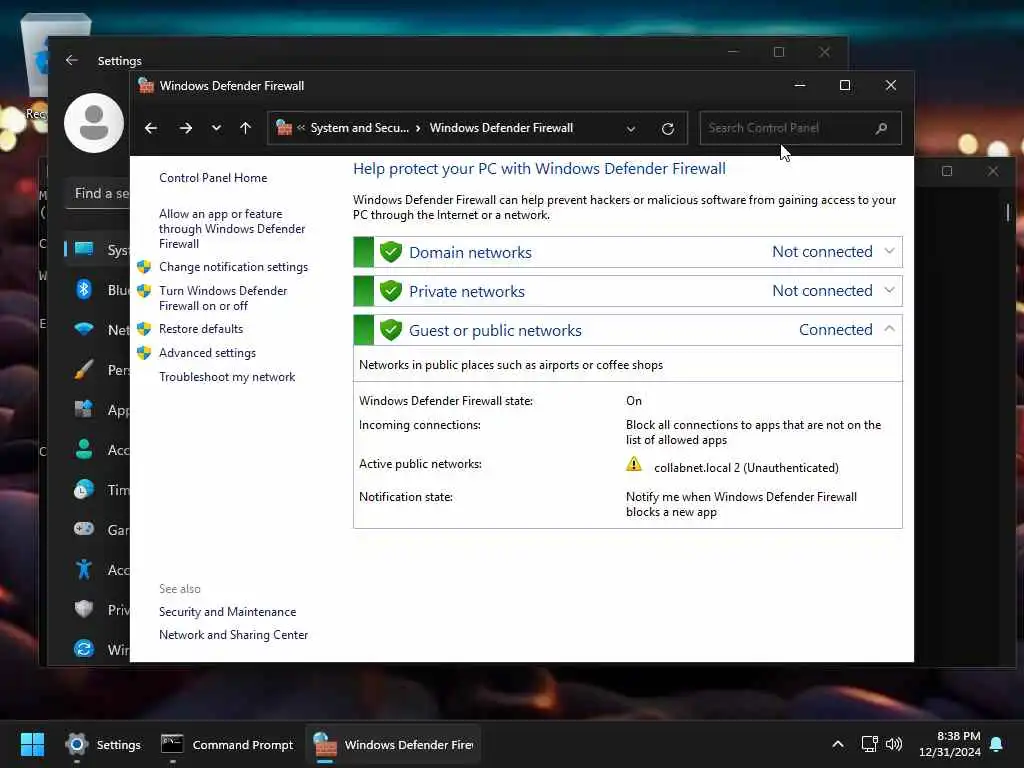
Task: Click the search magnifier icon
Action: point(882,128)
